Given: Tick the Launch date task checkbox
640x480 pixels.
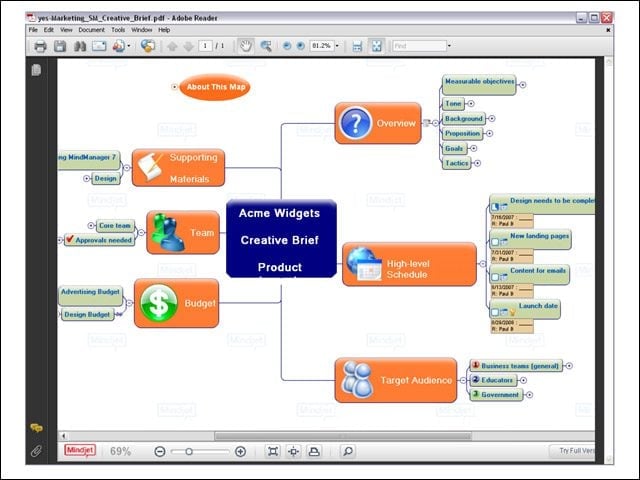Looking at the screenshot, I should point(495,312).
